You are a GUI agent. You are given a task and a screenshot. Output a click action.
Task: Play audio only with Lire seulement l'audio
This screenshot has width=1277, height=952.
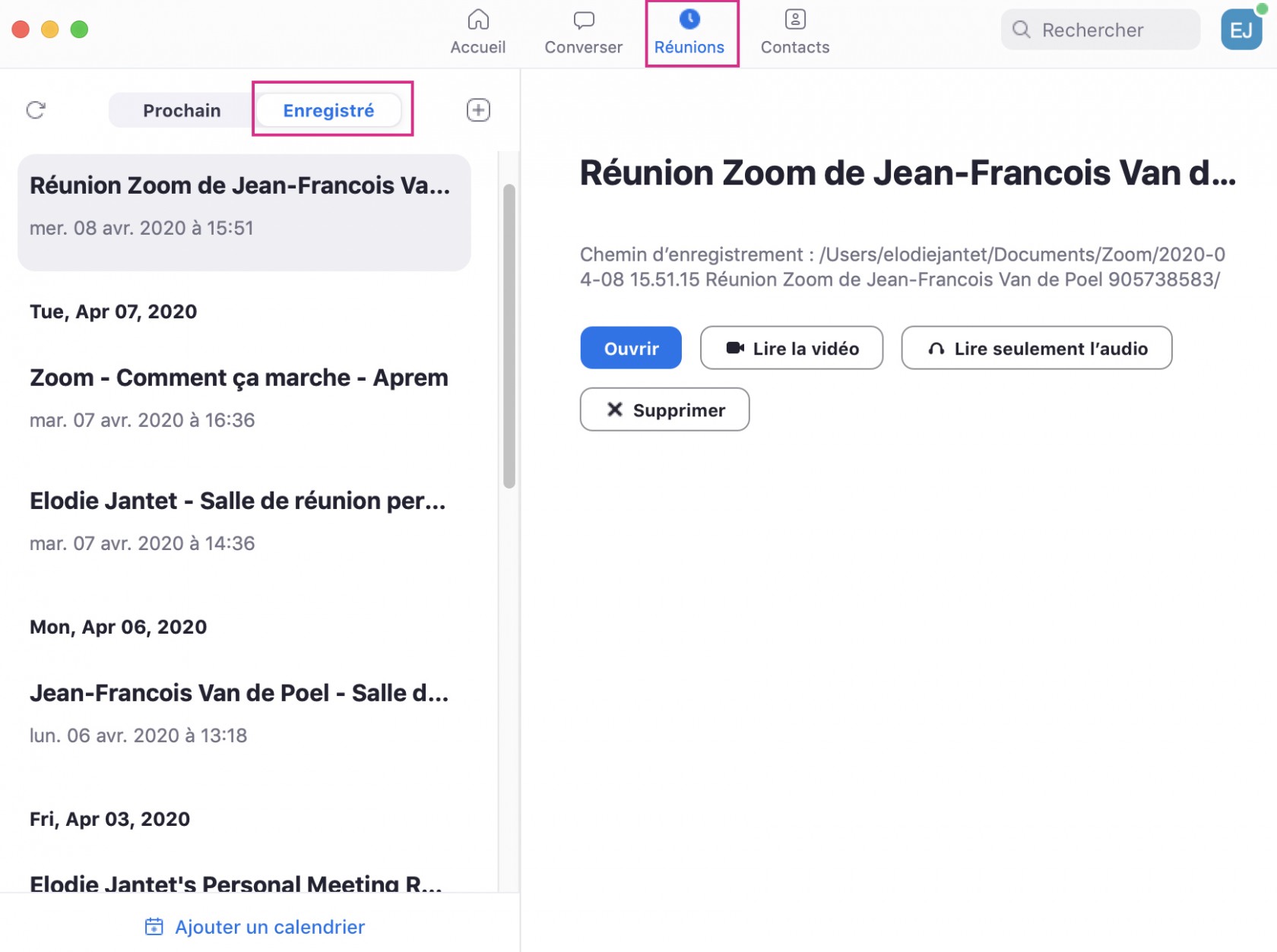(1036, 348)
